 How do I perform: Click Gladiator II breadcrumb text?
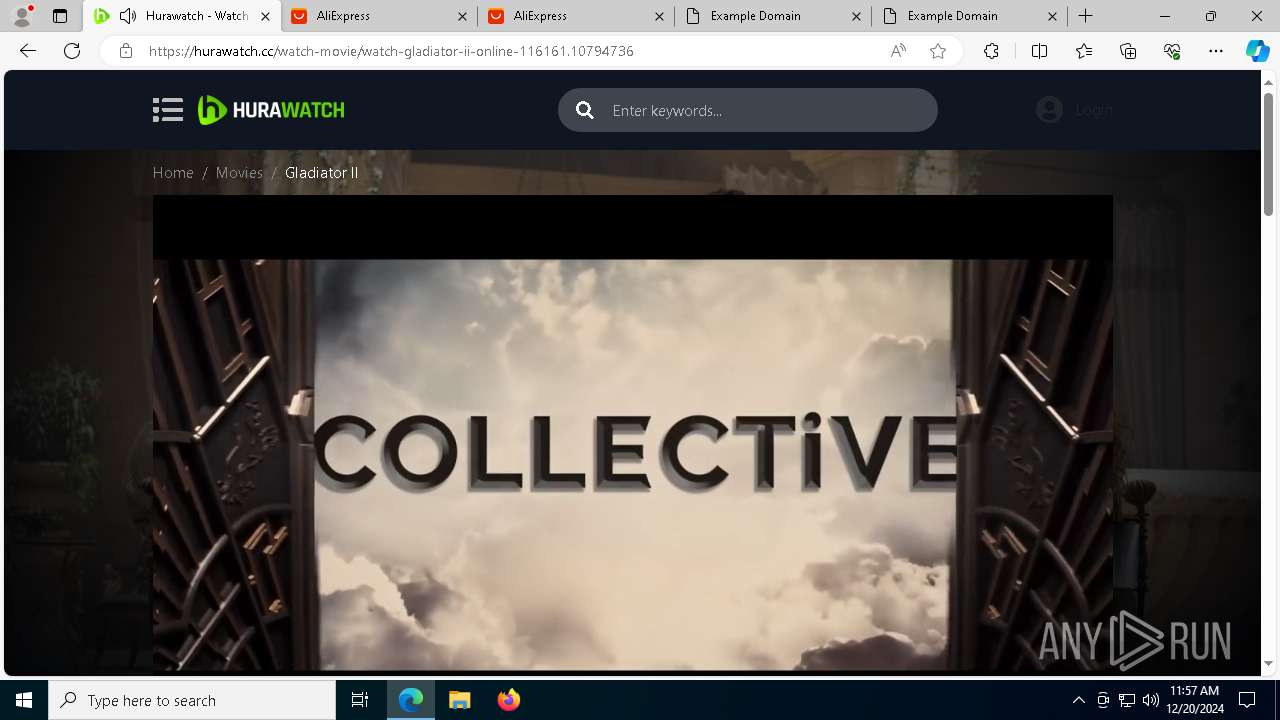[321, 173]
